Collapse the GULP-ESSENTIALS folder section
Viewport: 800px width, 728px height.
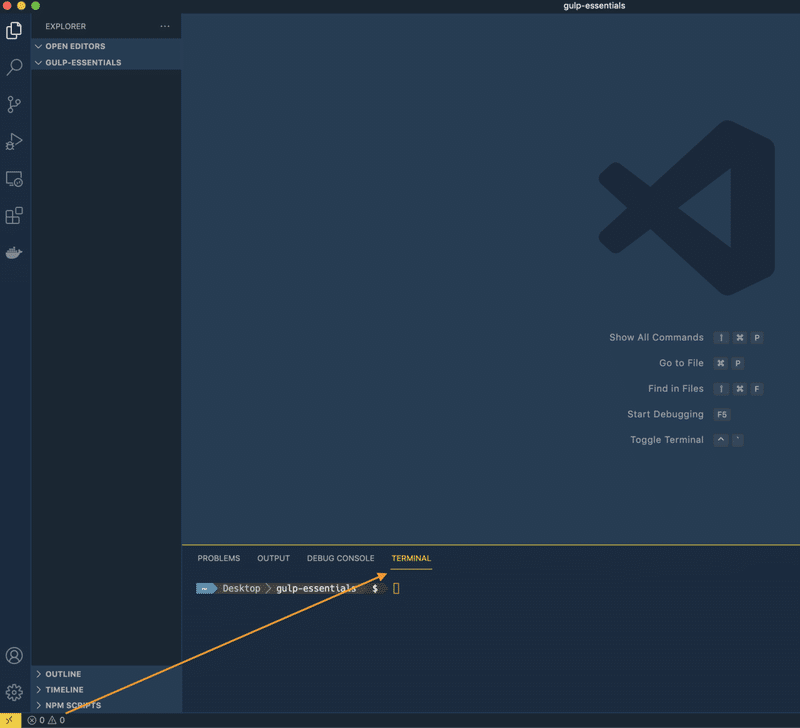tap(106, 62)
